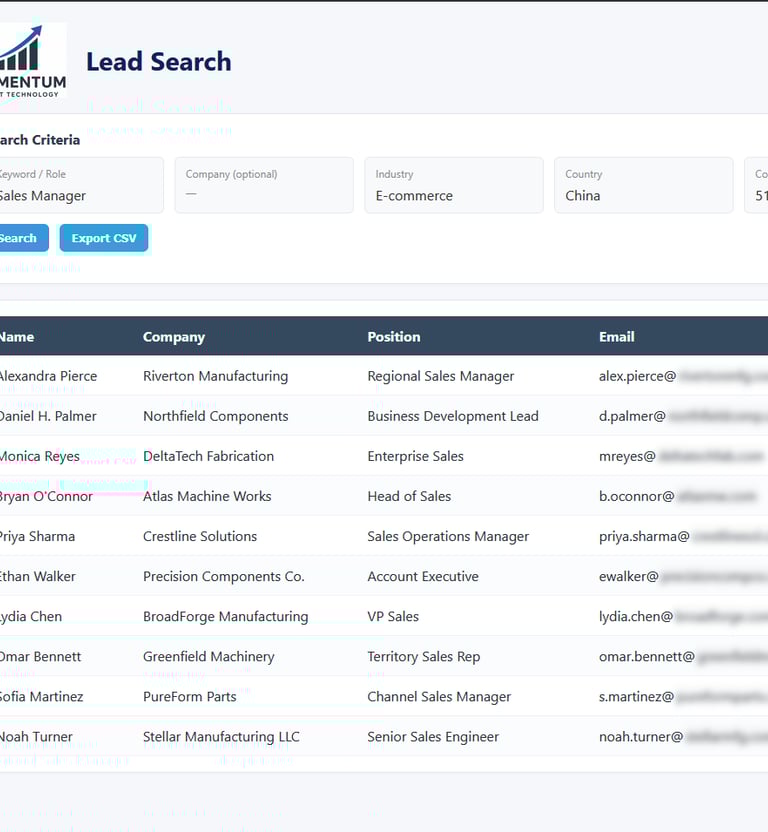Sort by the Email column header
The image size is (768, 832).
tap(617, 337)
